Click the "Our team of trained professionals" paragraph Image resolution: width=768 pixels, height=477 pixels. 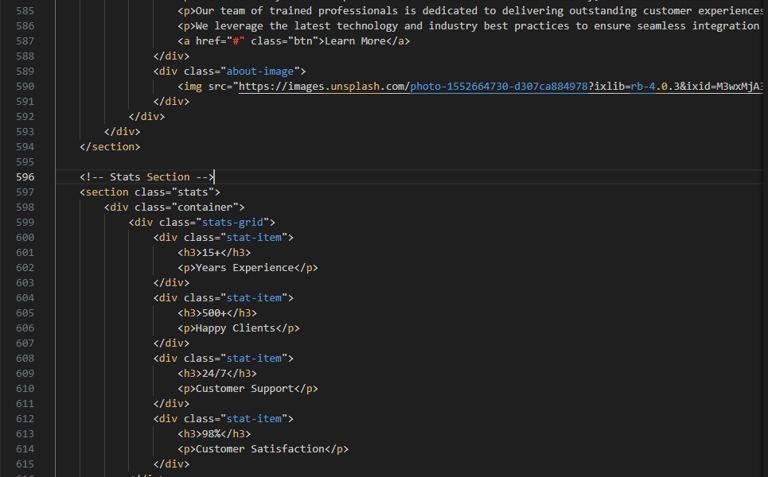coord(470,11)
